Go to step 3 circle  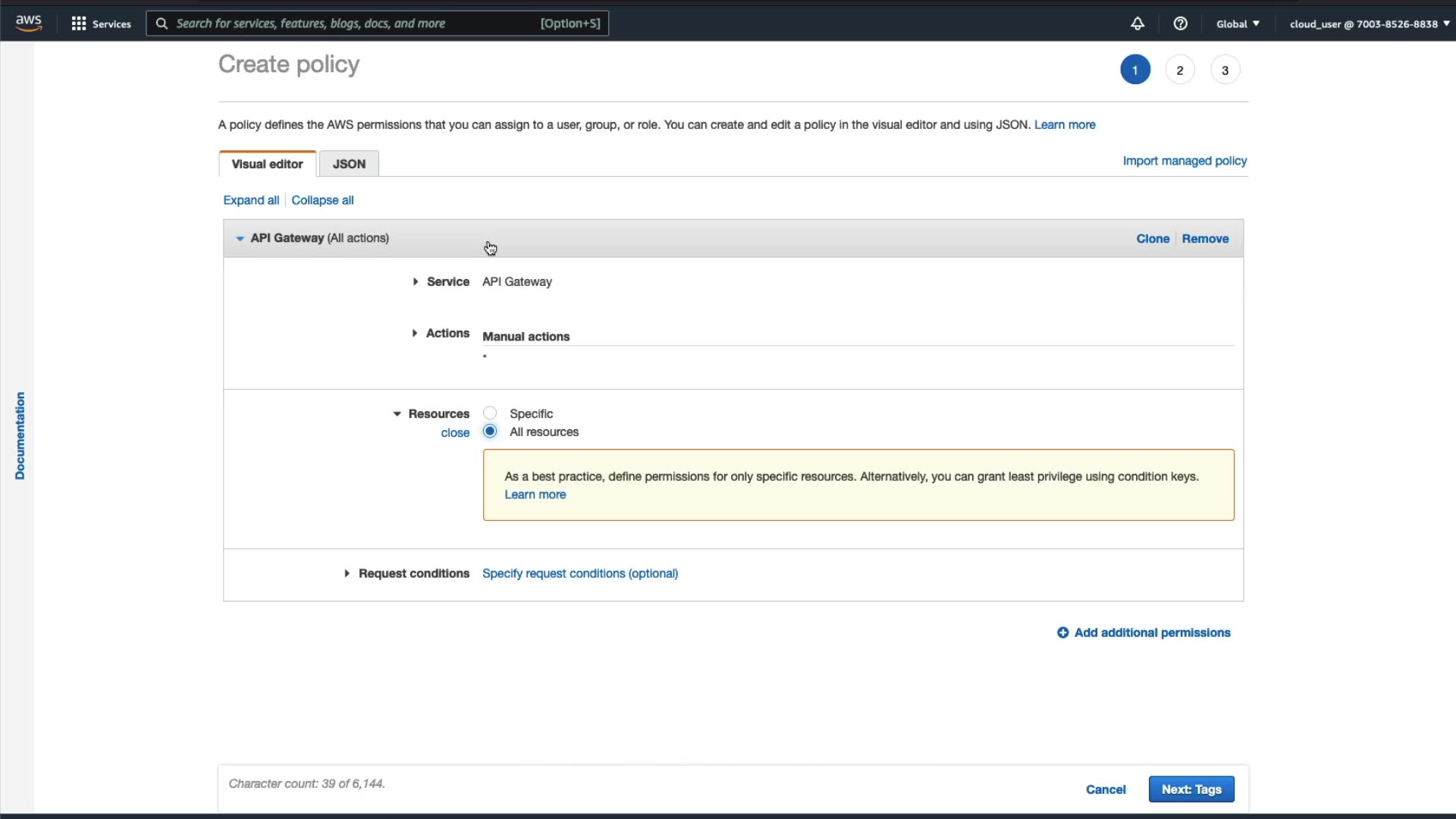coord(1224,70)
